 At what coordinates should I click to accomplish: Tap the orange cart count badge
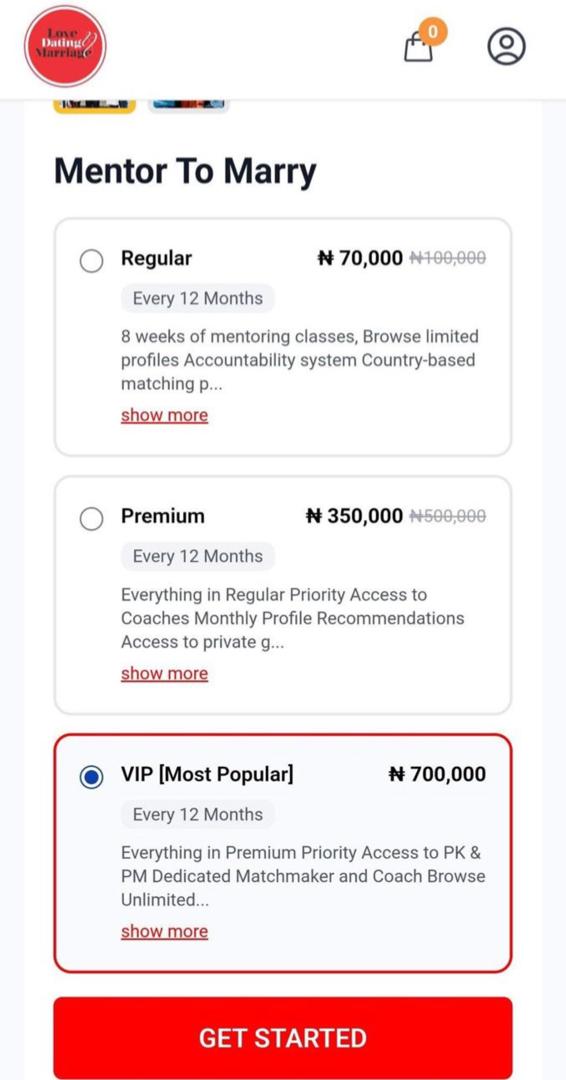pos(432,31)
